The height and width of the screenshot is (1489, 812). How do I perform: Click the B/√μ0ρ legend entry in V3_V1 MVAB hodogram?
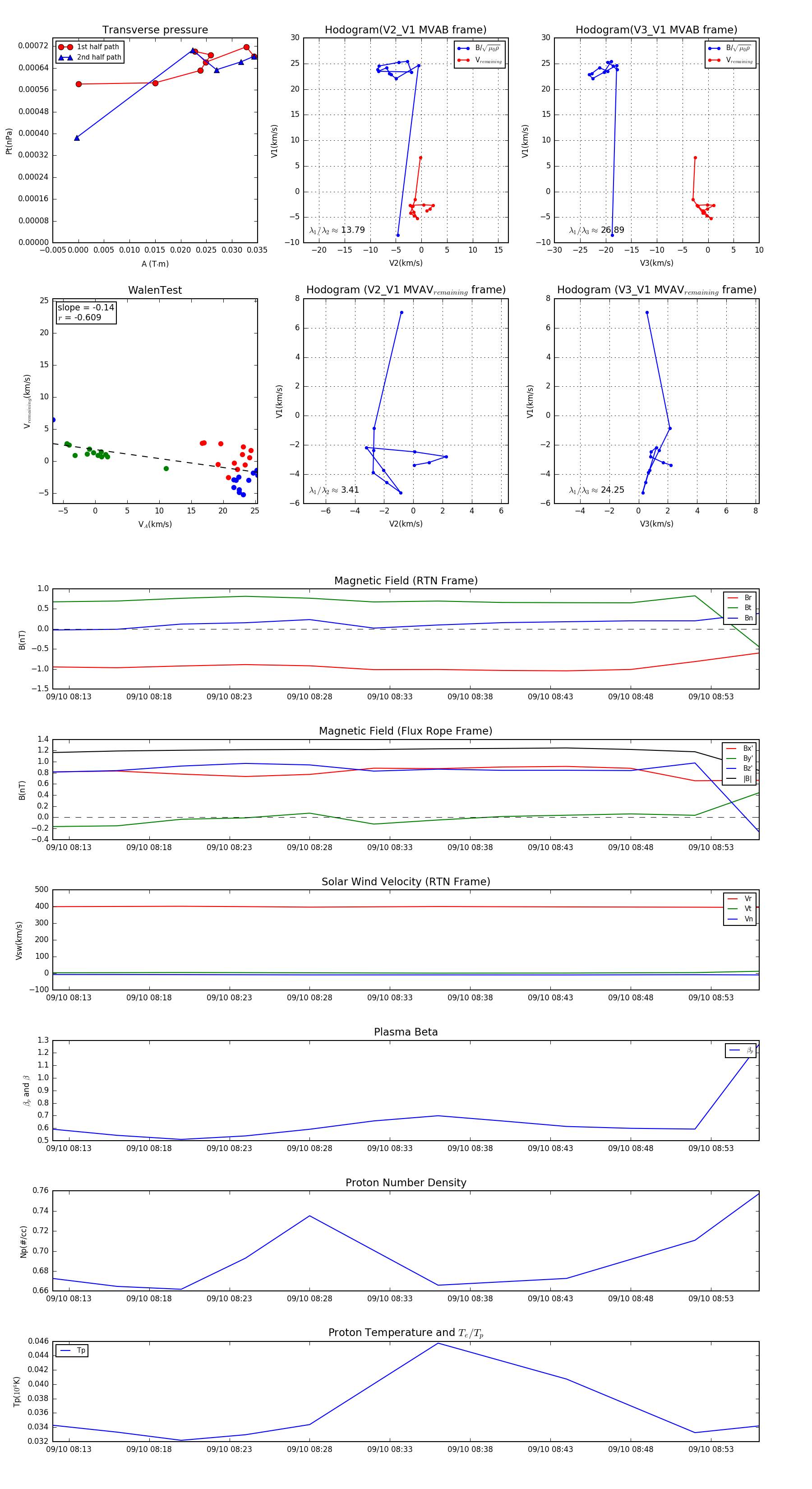coord(730,49)
